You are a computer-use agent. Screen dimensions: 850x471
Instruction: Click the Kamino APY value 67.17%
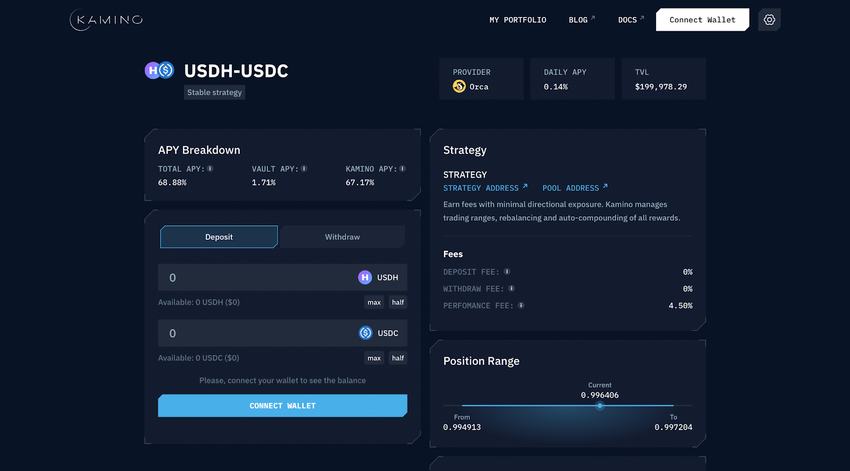pyautogui.click(x=360, y=183)
